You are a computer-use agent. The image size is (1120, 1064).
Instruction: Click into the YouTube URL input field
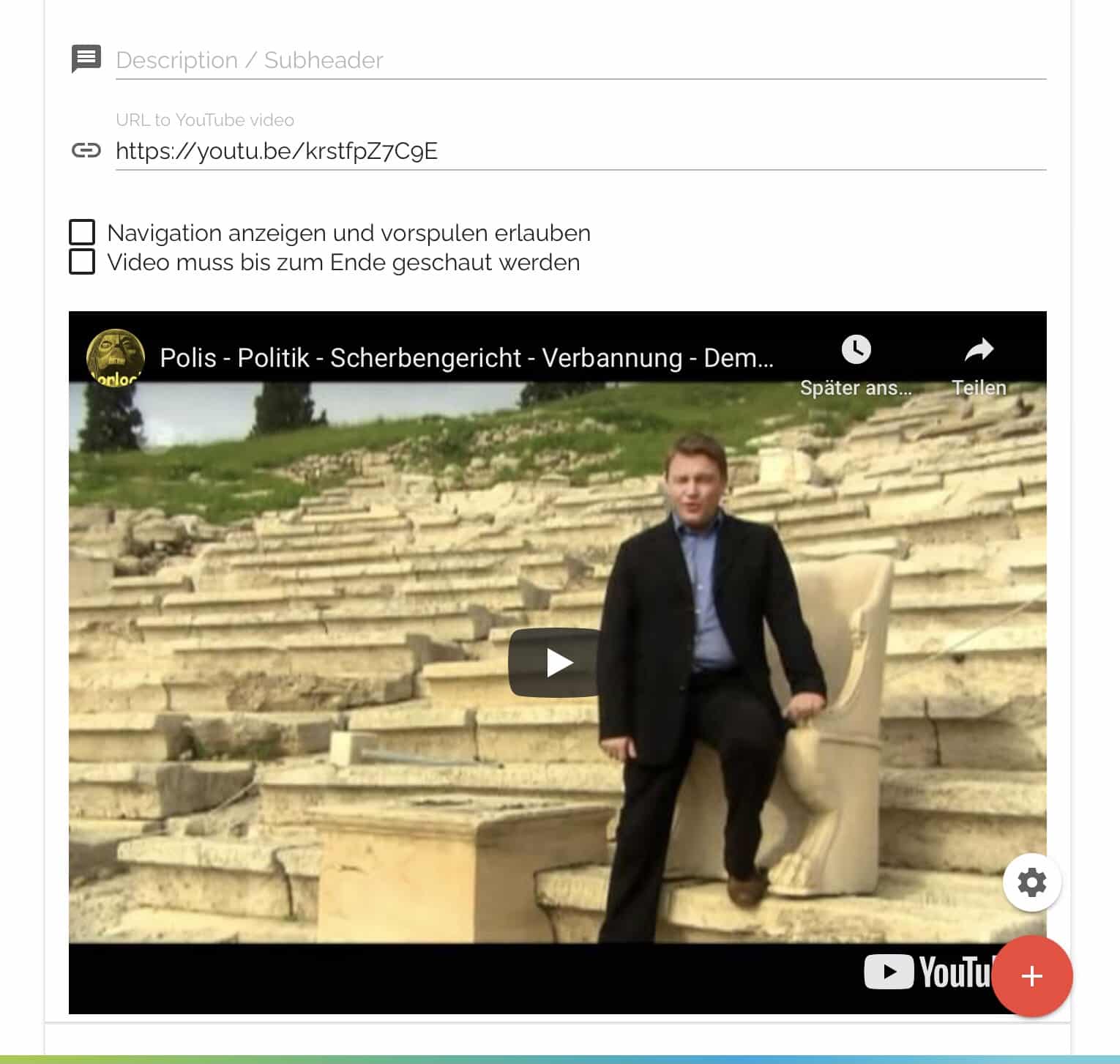[x=580, y=151]
